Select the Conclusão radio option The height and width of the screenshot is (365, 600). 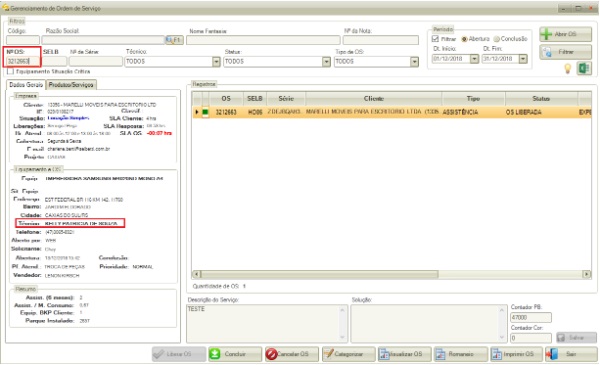tap(497, 39)
